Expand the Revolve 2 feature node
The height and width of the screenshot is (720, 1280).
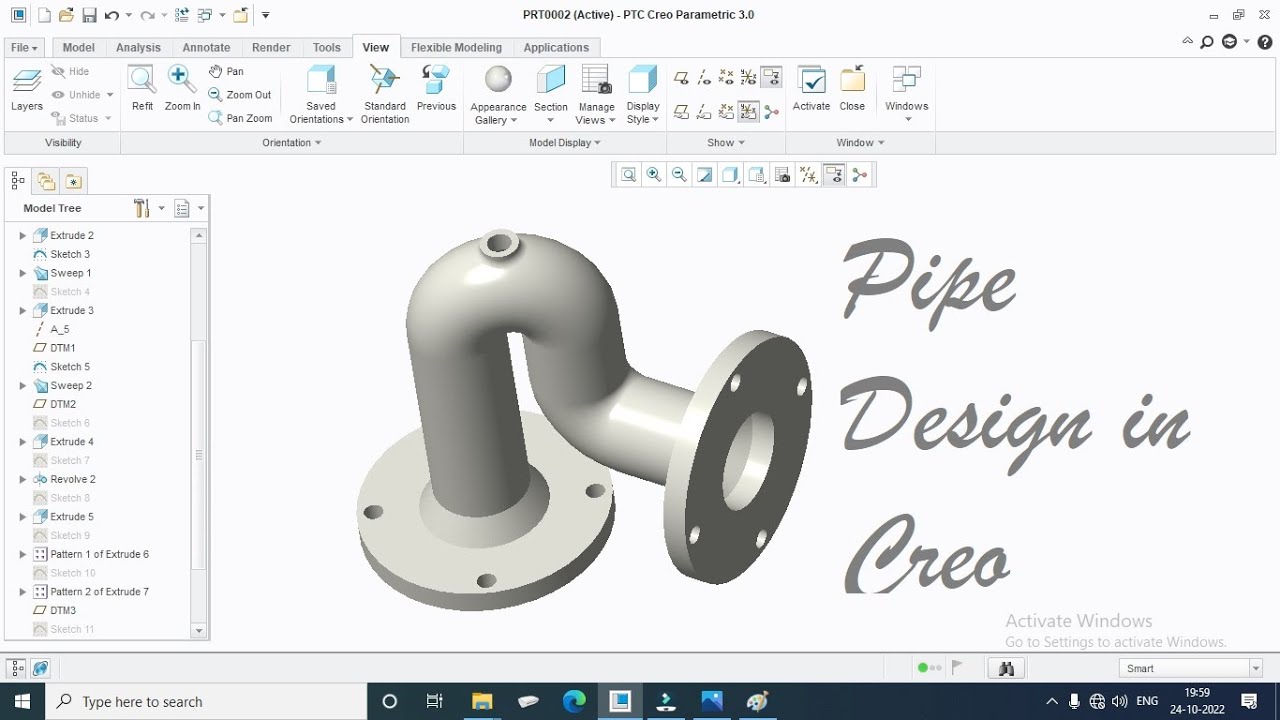(23, 479)
